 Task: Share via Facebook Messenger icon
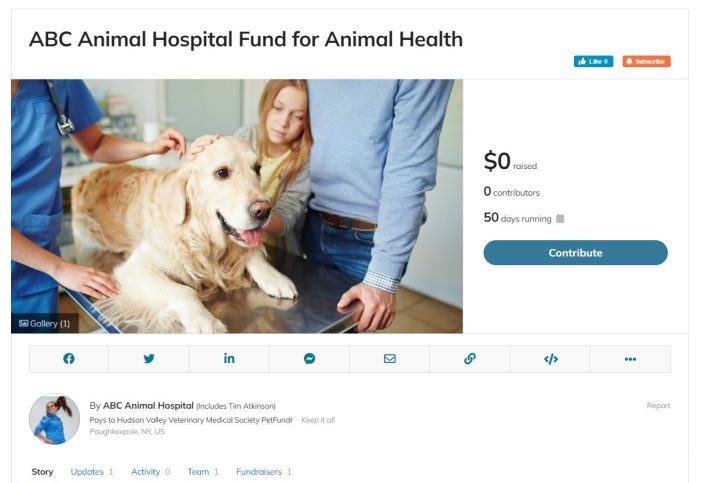tap(309, 359)
